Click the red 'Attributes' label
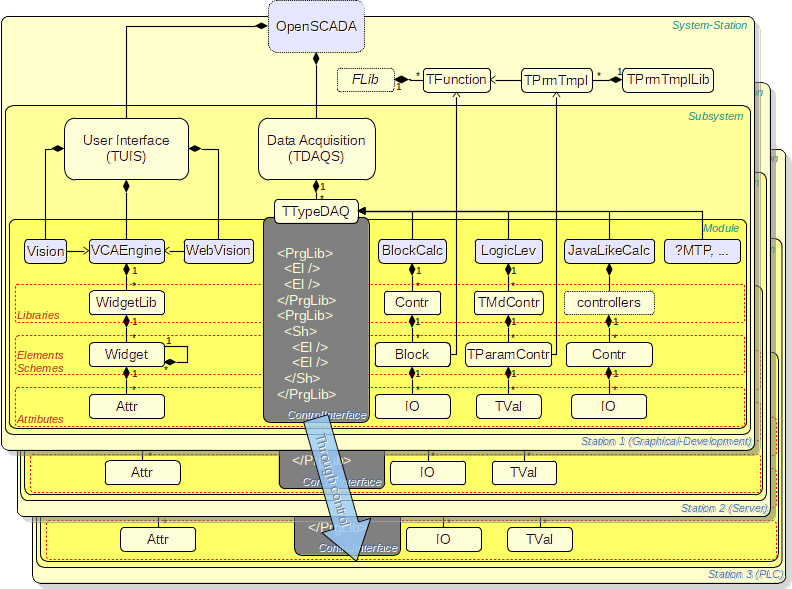 (x=40, y=419)
